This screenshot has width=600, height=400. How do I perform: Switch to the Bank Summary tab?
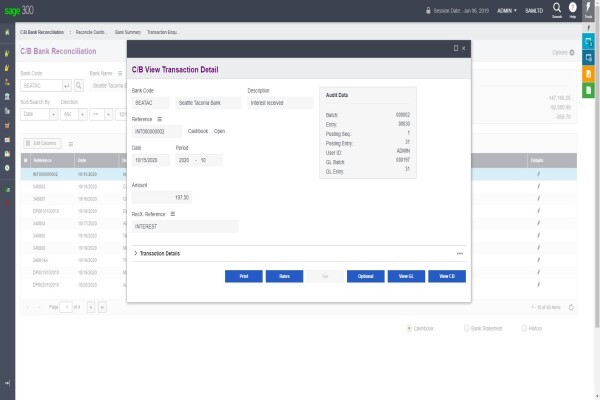[128, 32]
